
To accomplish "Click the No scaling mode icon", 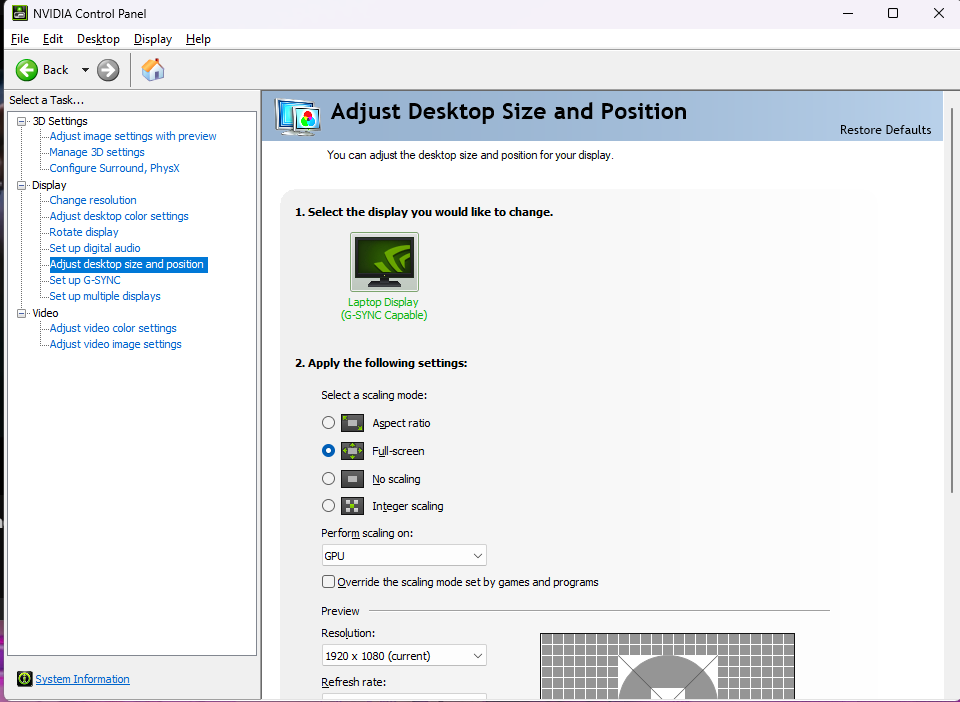I will click(352, 479).
